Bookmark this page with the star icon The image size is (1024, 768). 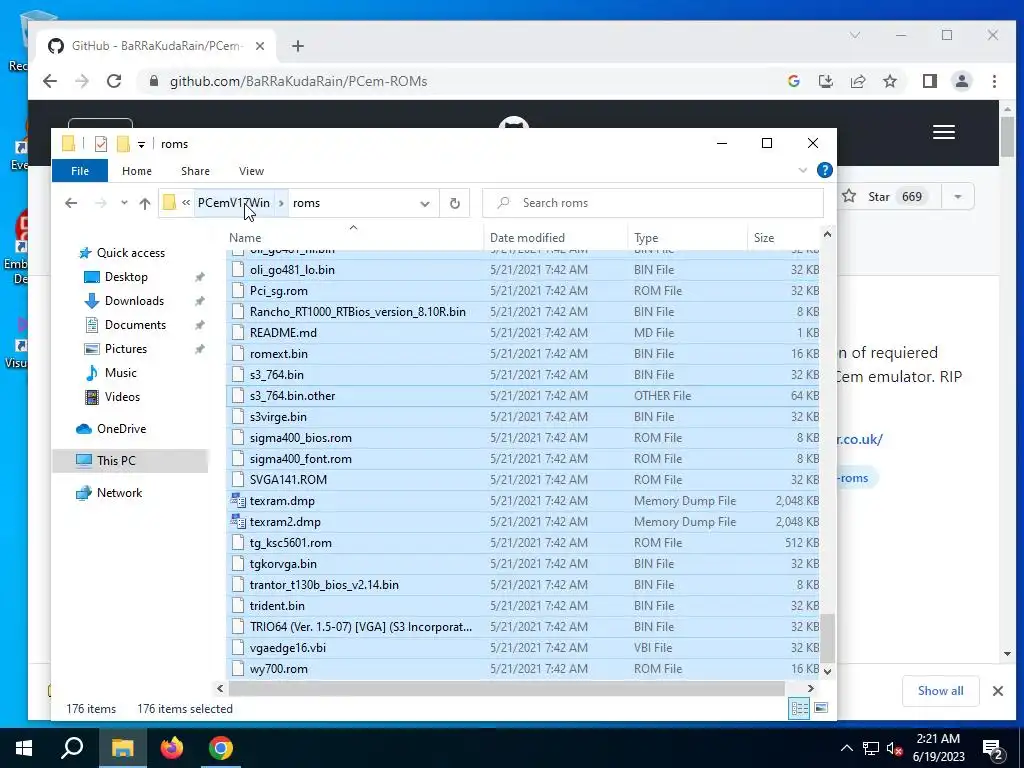tap(890, 81)
